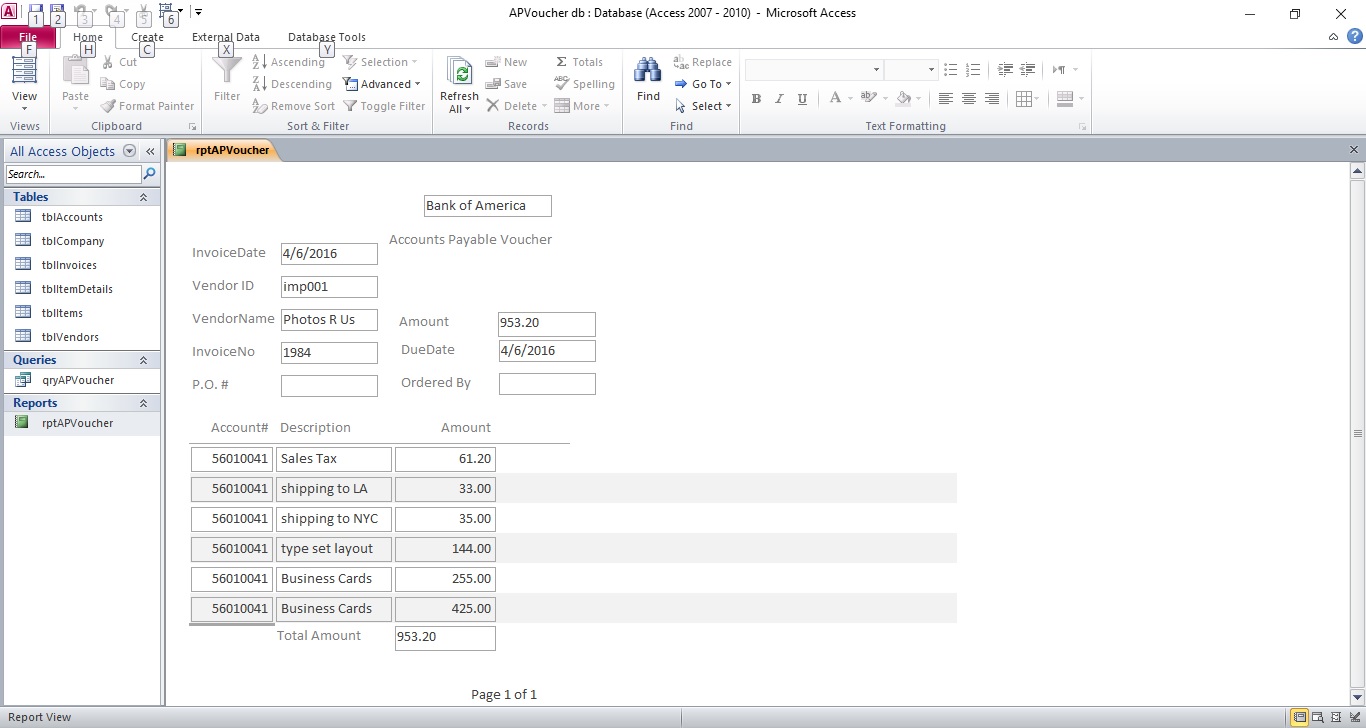
Task: Collapse the Reports group
Action: coord(143,403)
